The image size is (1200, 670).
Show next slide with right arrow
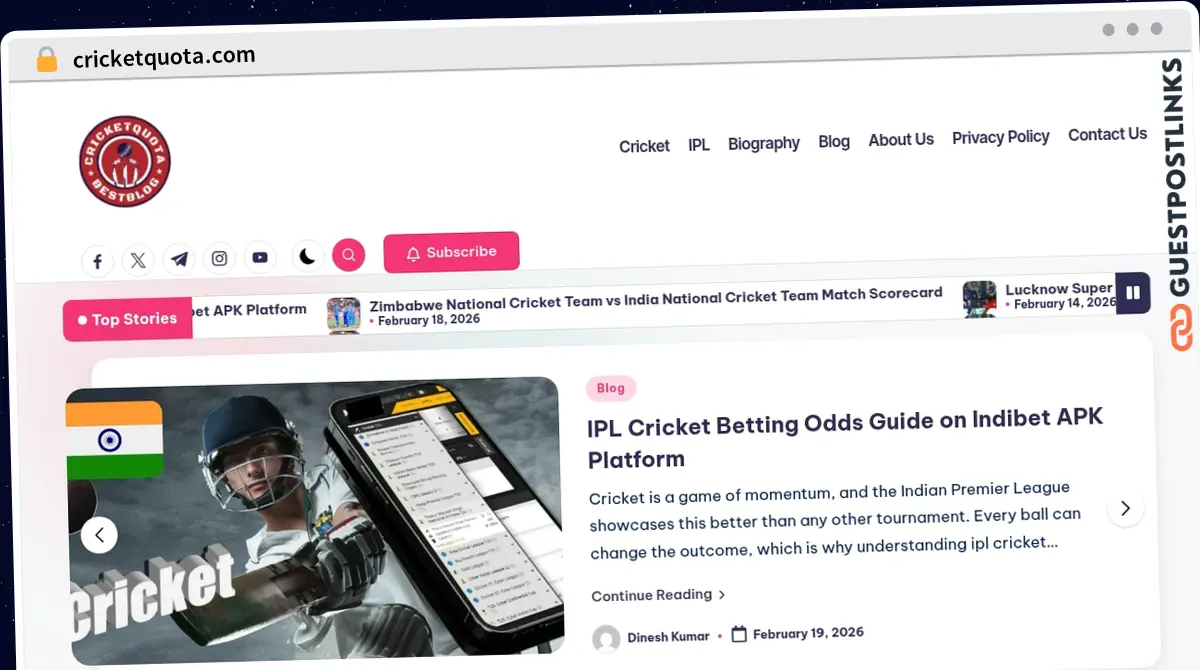[x=1125, y=508]
